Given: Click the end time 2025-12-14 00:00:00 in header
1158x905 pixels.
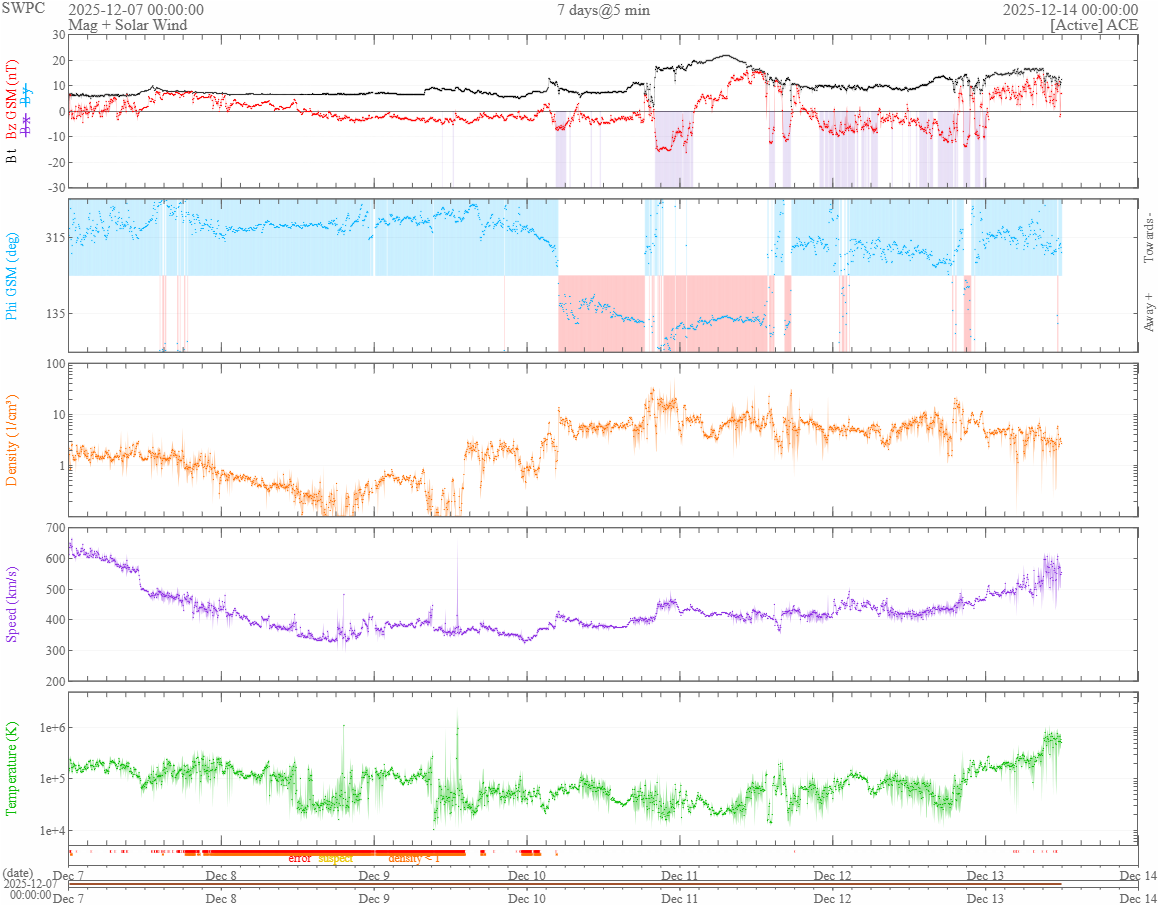Looking at the screenshot, I should coord(1069,10).
